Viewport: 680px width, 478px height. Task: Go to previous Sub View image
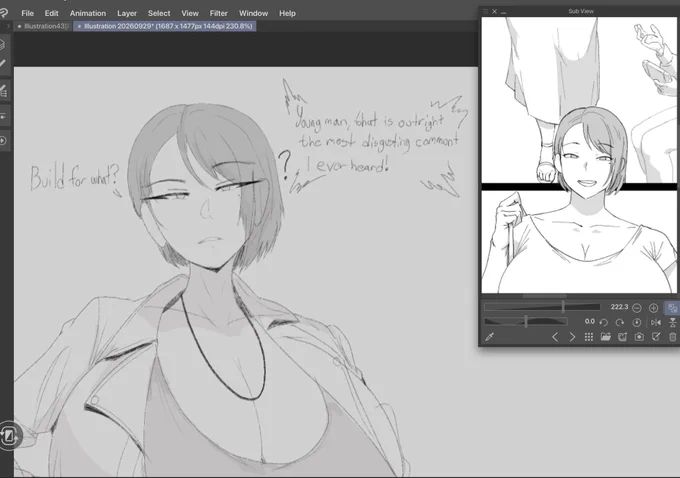[x=555, y=337]
